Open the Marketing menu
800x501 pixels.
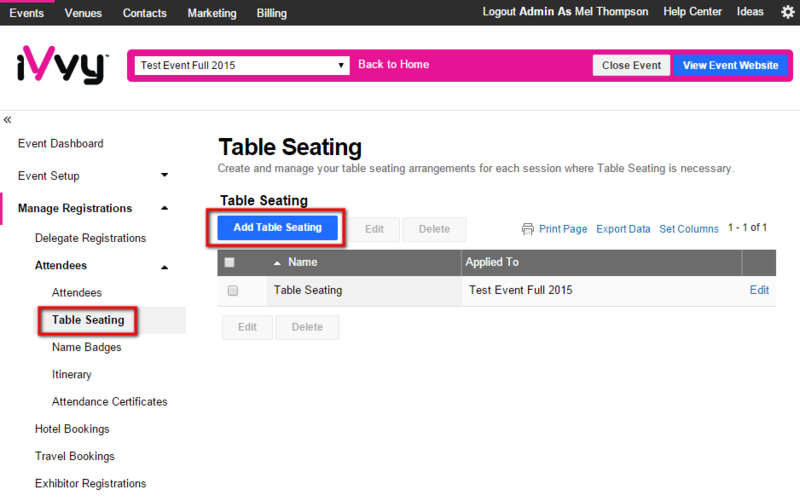(x=212, y=13)
